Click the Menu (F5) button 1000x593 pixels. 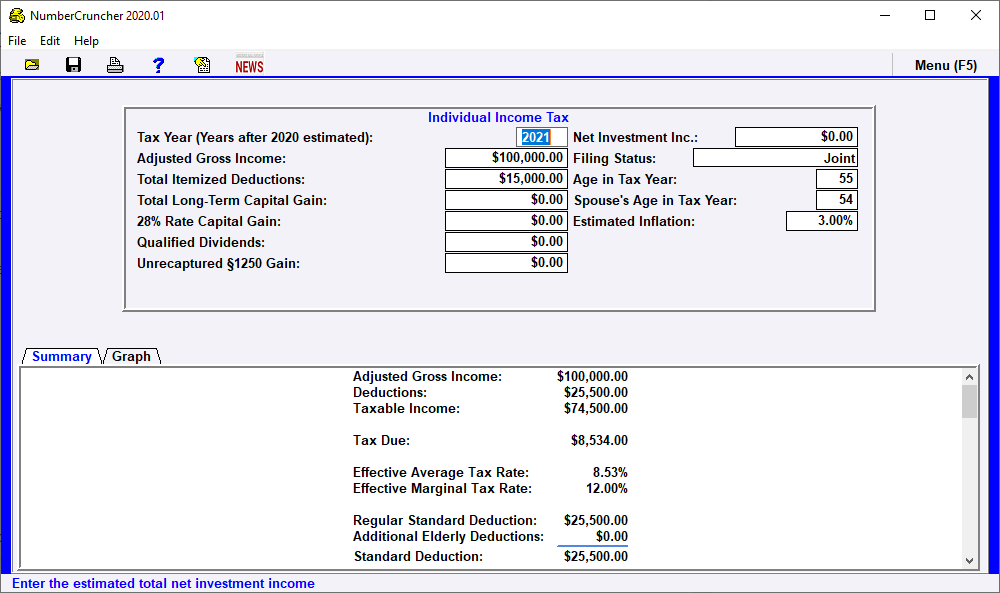[946, 65]
